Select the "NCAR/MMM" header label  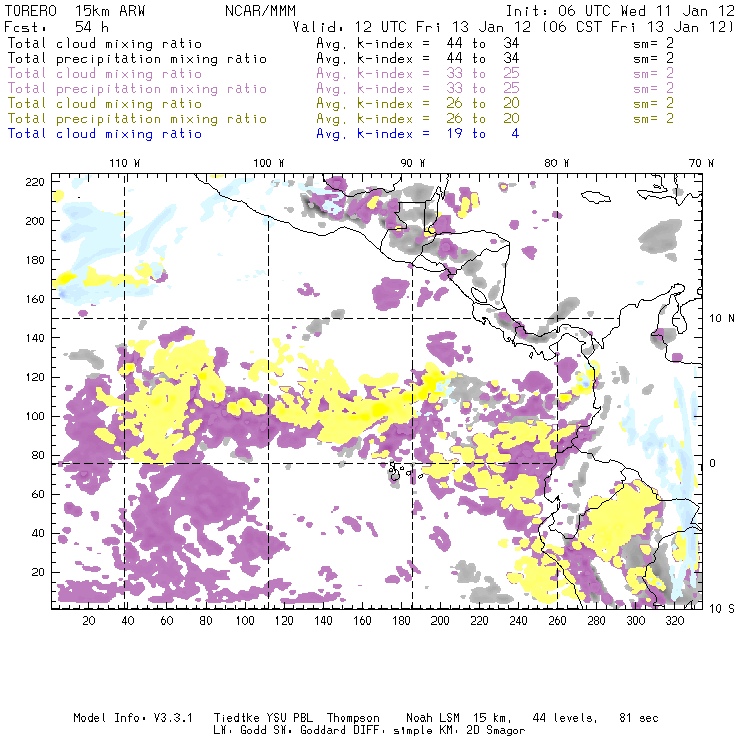pyautogui.click(x=261, y=11)
